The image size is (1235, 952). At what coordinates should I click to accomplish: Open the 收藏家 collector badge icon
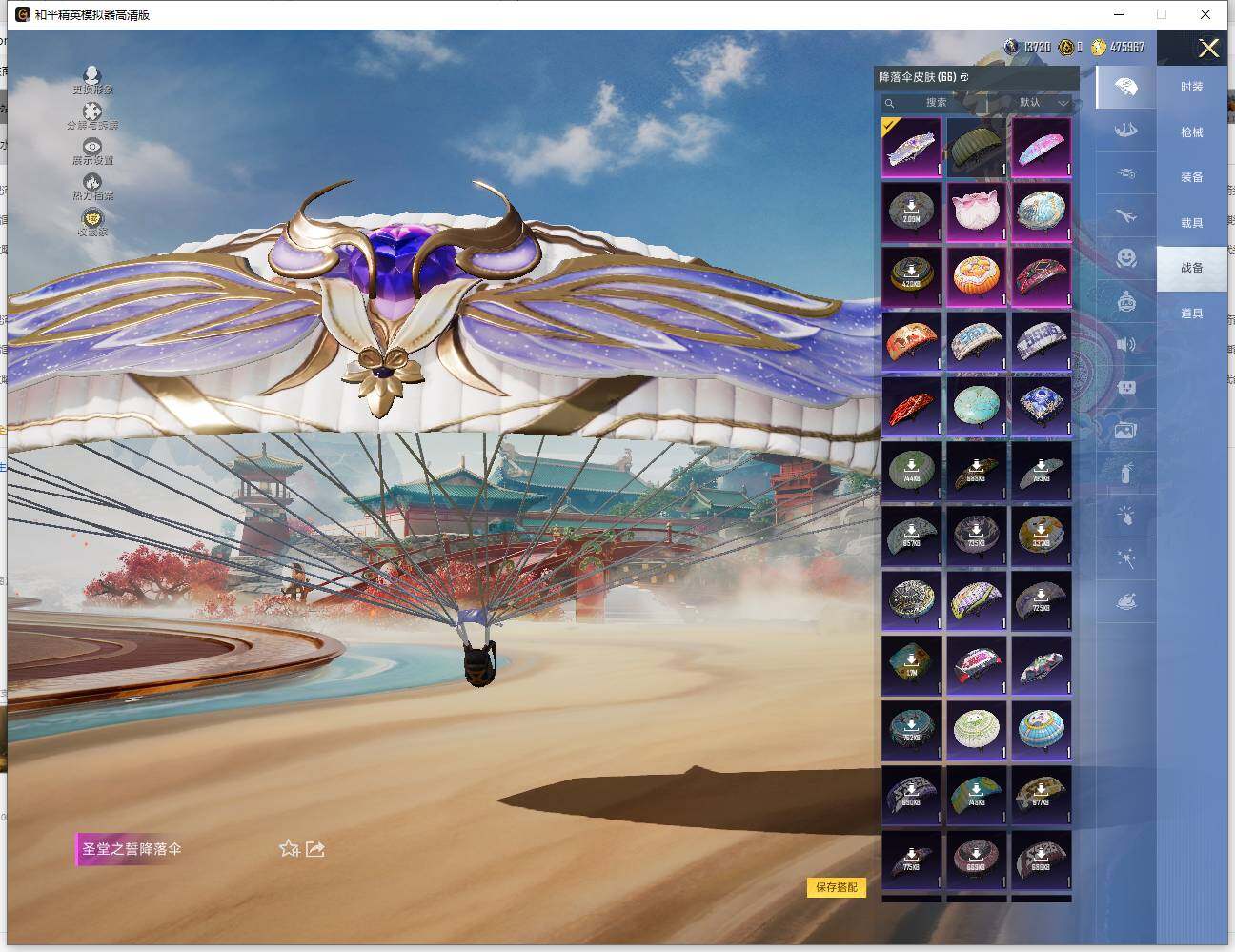click(x=92, y=219)
